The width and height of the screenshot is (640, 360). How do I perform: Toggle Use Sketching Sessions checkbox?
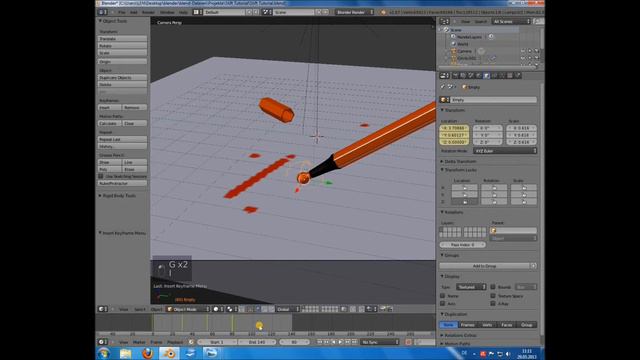(101, 176)
